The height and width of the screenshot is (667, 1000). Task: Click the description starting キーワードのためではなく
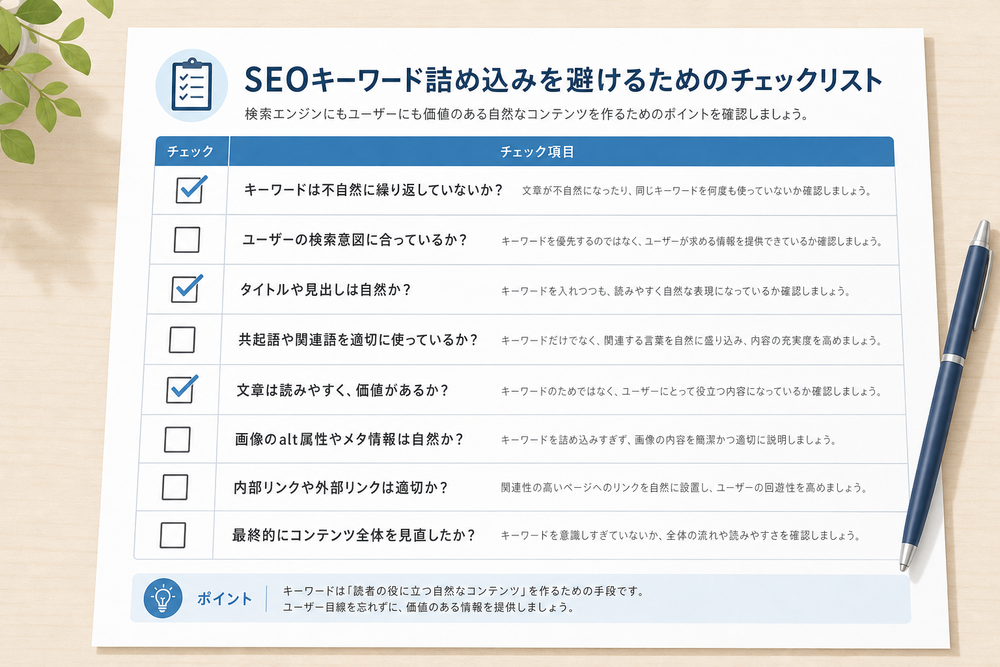click(x=691, y=391)
